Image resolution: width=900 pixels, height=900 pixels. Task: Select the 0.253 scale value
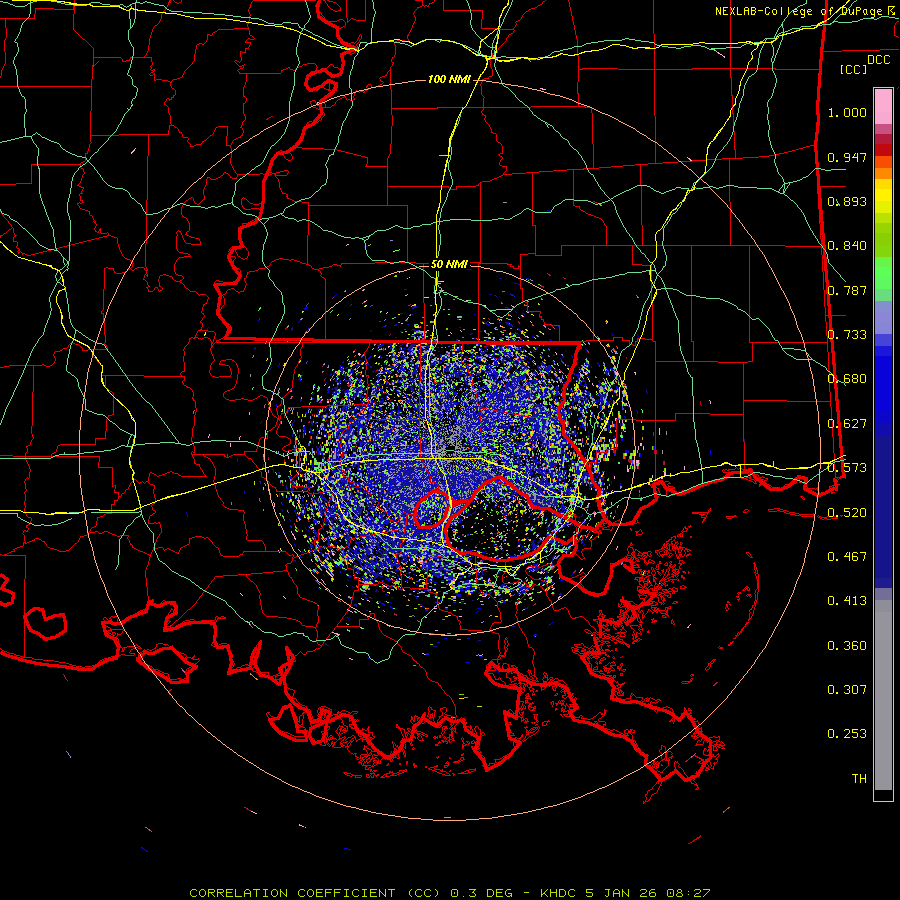pos(847,734)
